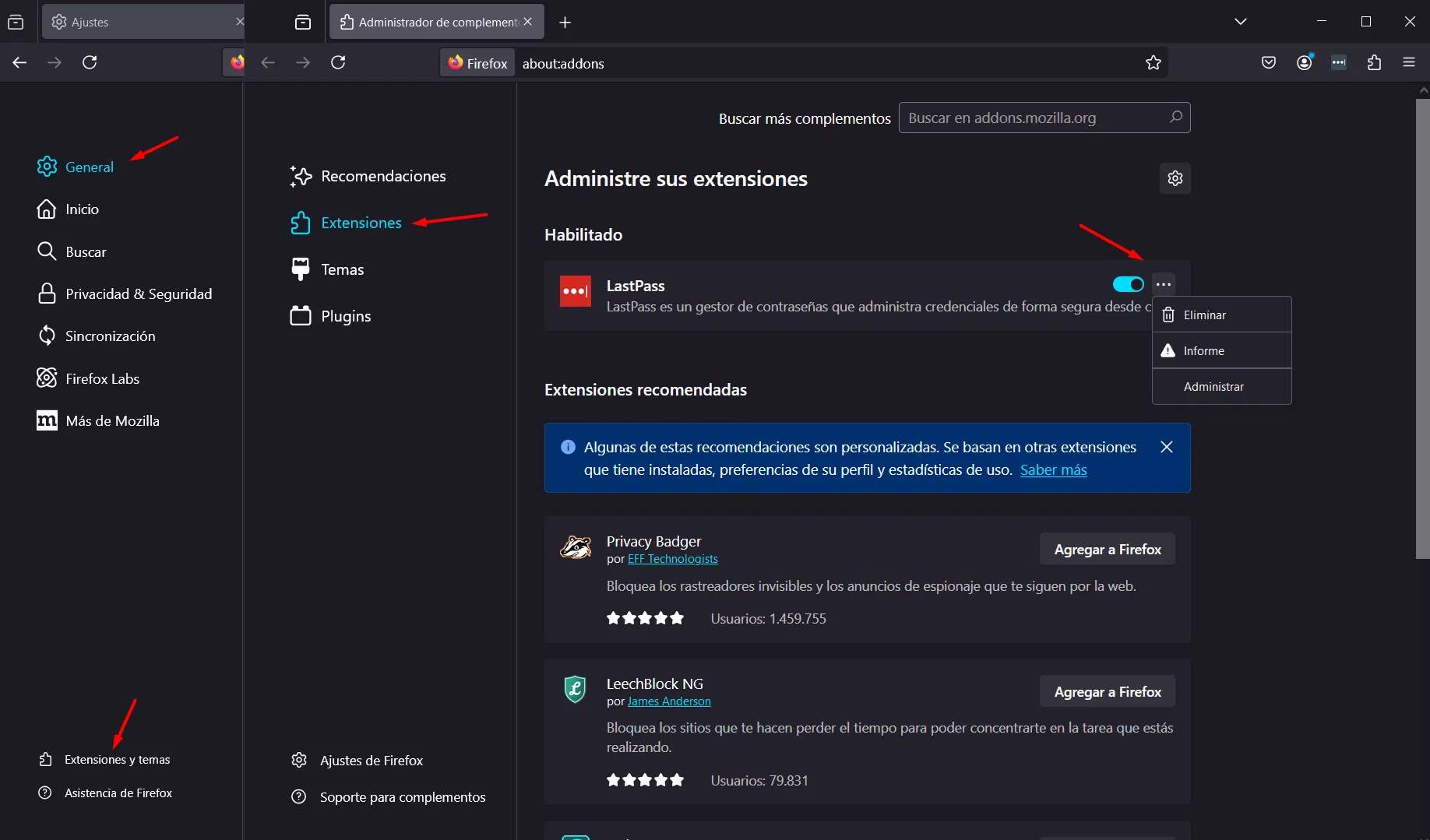The image size is (1430, 840).
Task: Open the Firefox account profile icon
Action: 1305,63
